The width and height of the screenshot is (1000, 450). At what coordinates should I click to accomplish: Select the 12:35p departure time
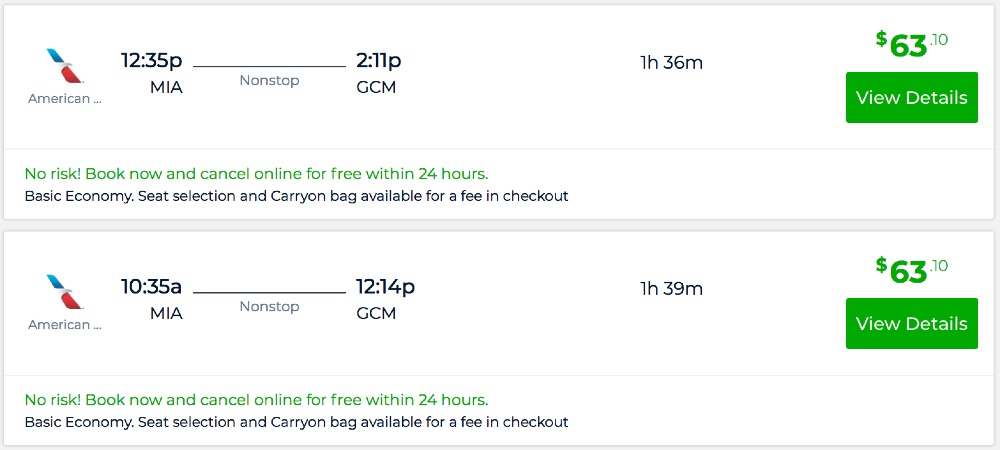click(151, 61)
